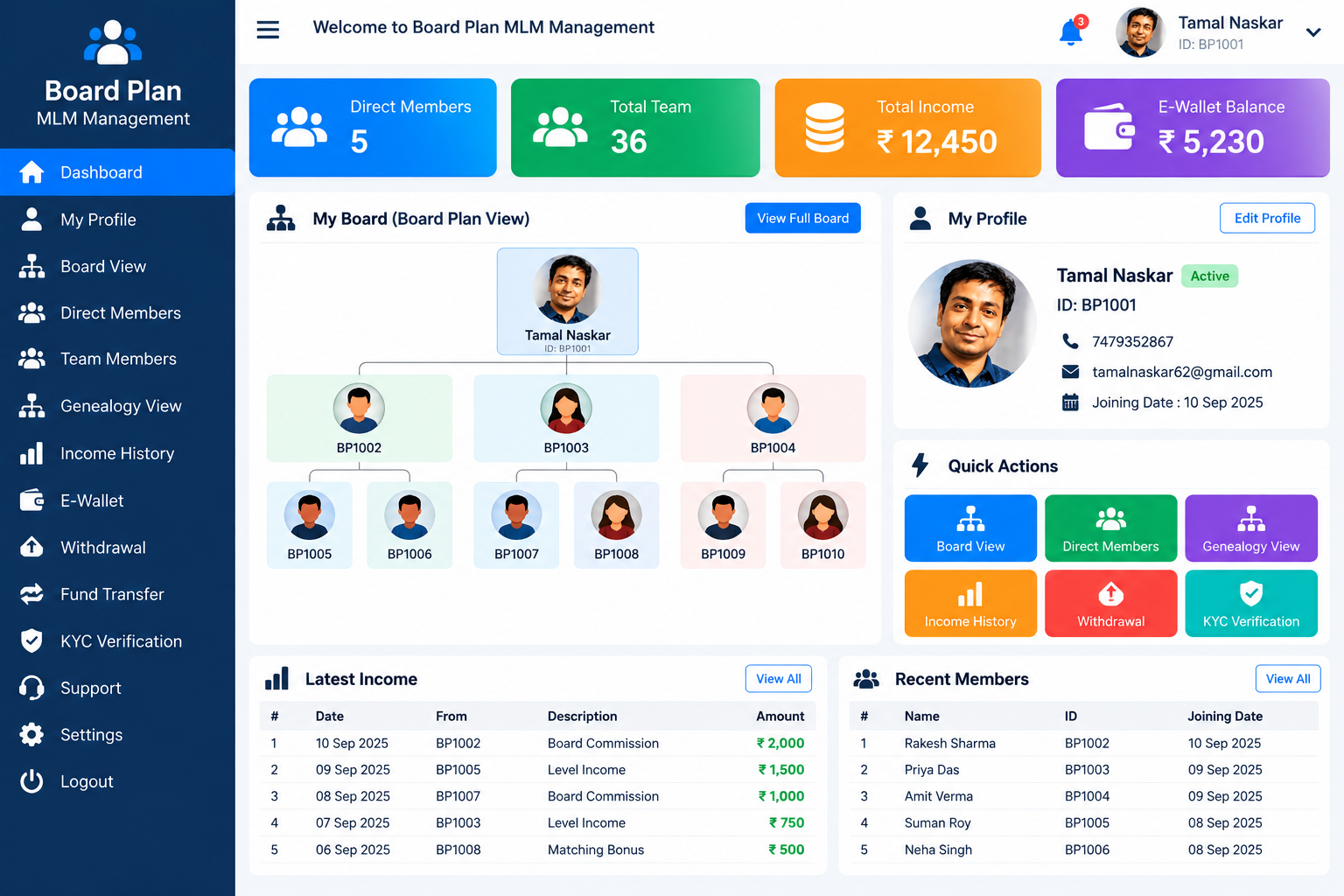Select the Tamal Naskar root board node
This screenshot has width=1344, height=896.
pos(568,301)
